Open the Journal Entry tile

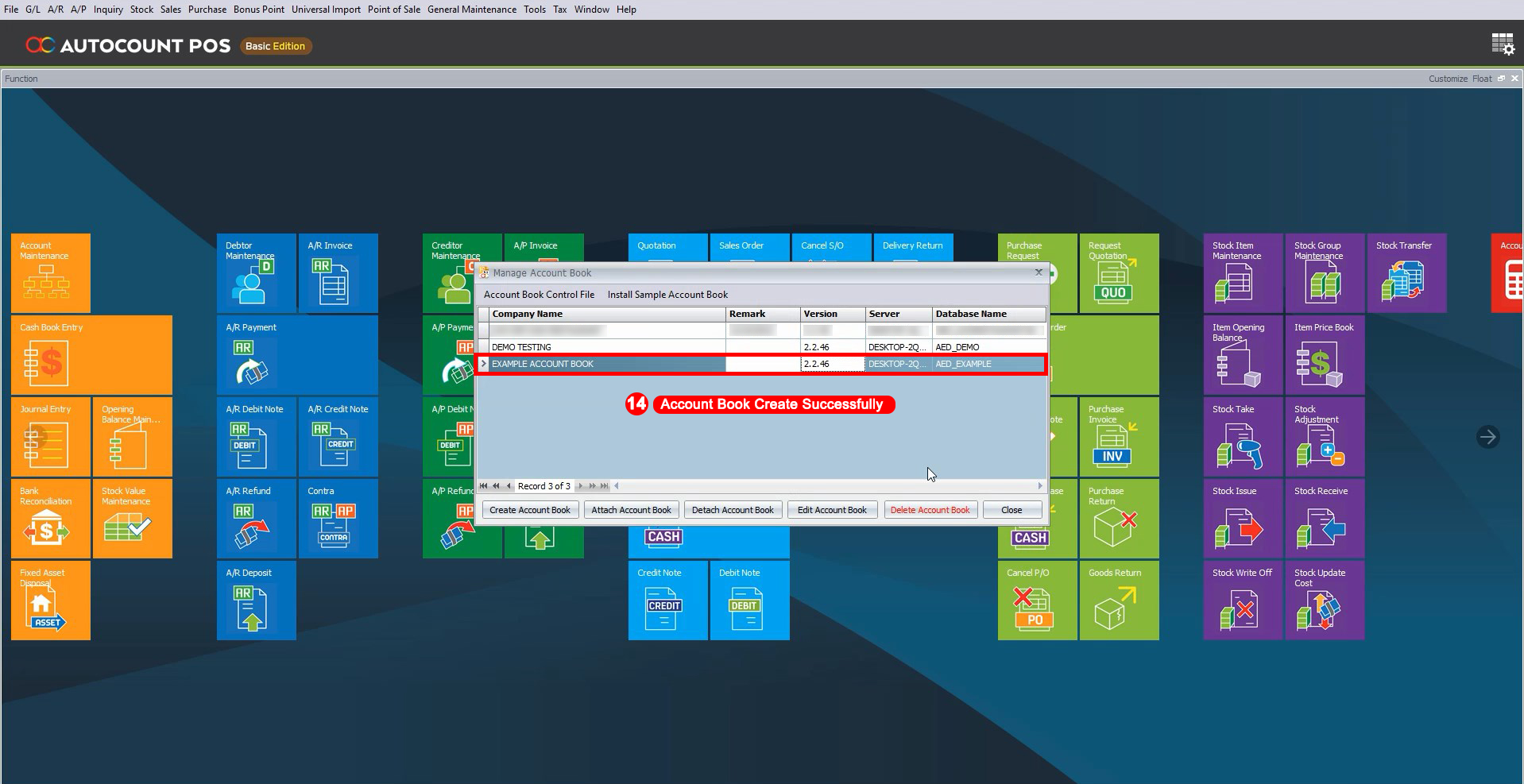51,436
